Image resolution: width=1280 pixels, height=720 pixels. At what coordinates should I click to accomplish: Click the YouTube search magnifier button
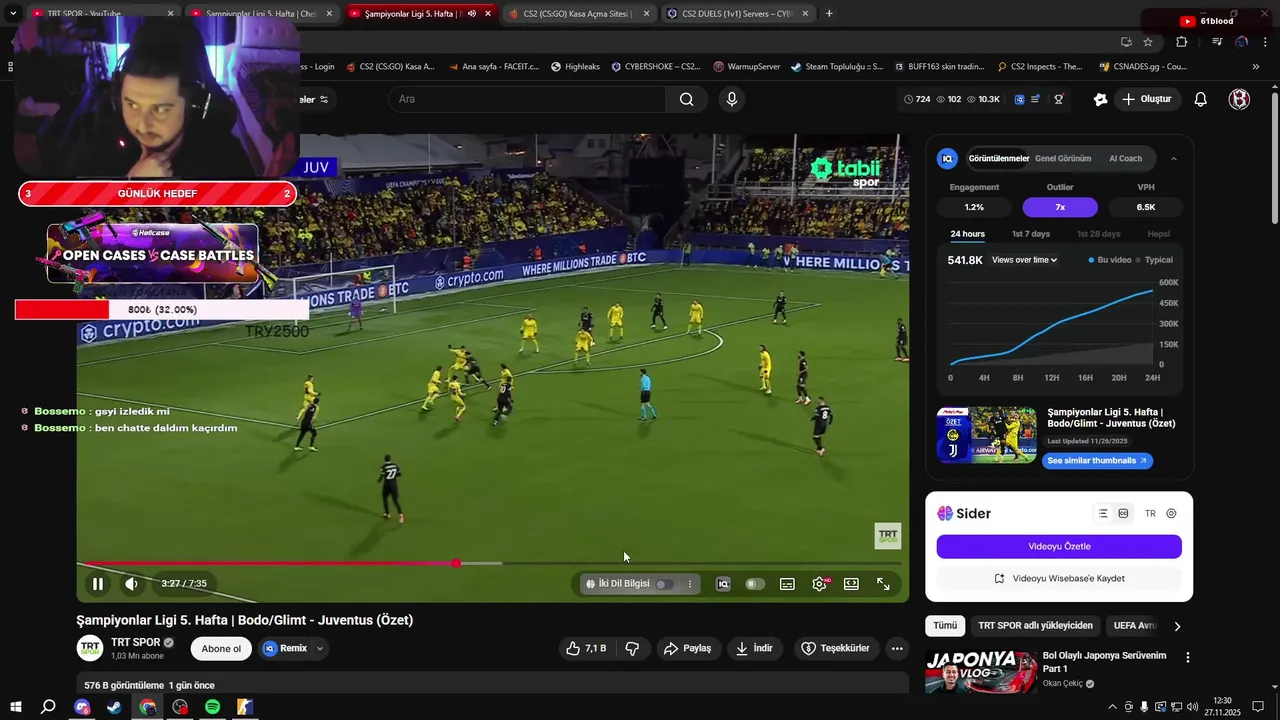(687, 99)
